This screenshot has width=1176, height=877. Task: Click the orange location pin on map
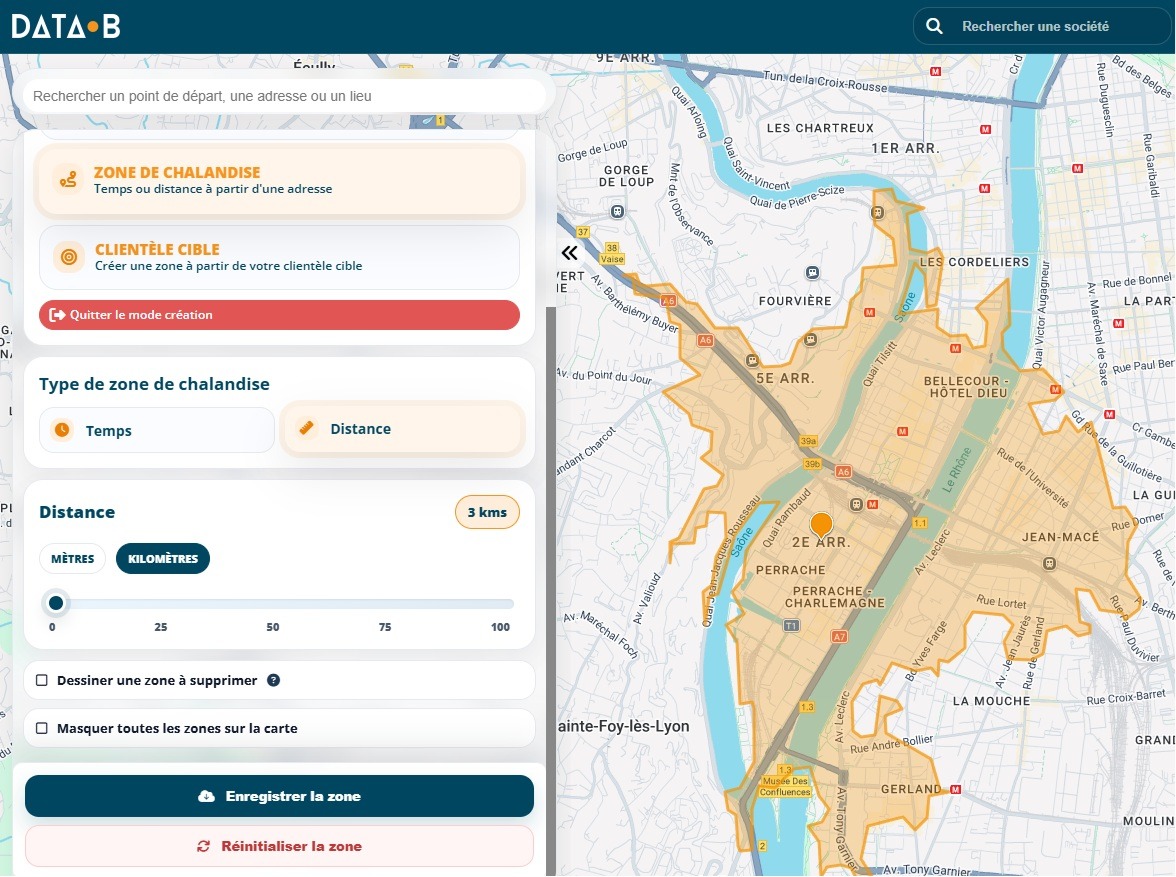pos(821,526)
